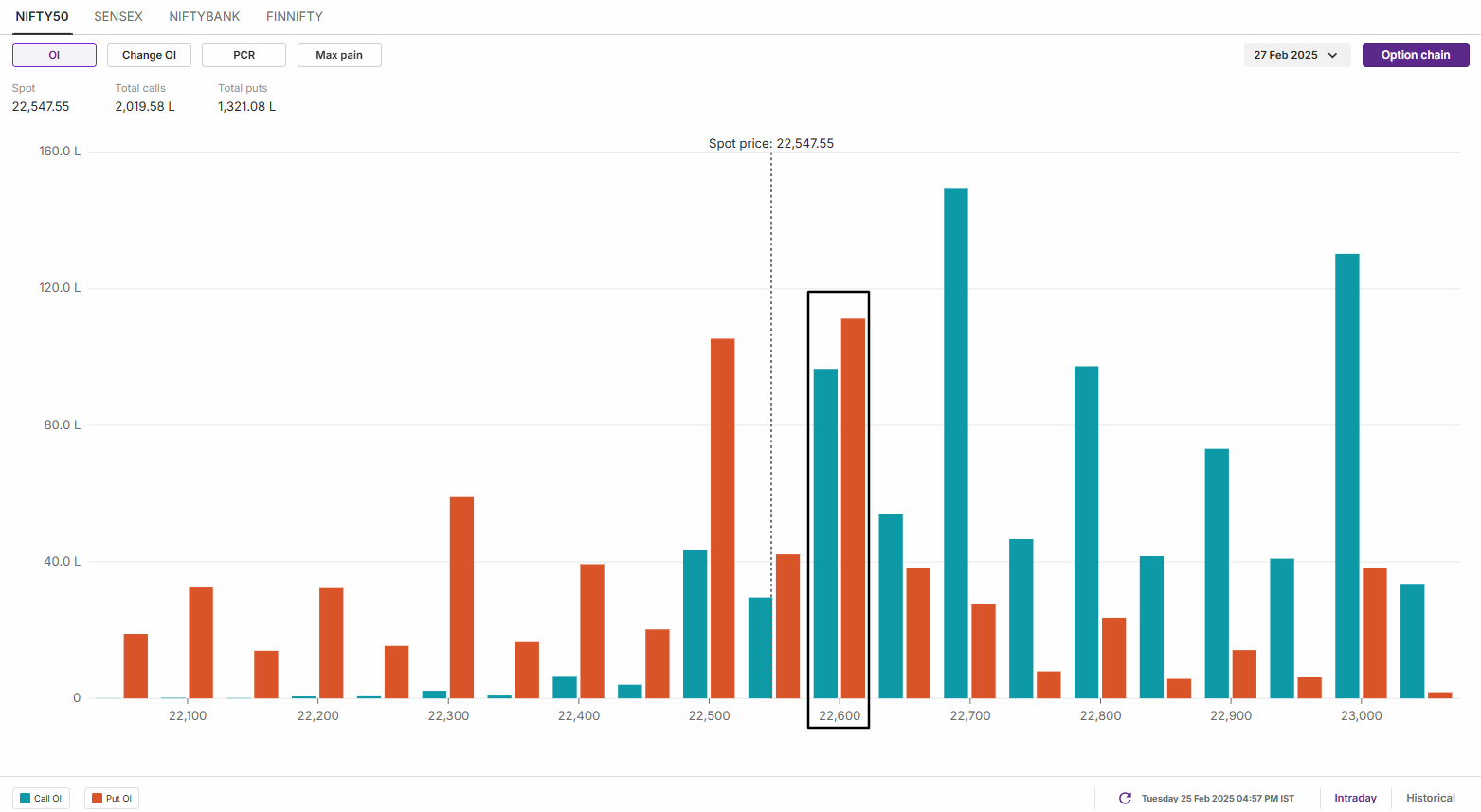Click the 22,500 put OI bar
This screenshot has height=812, width=1481.
(x=722, y=519)
